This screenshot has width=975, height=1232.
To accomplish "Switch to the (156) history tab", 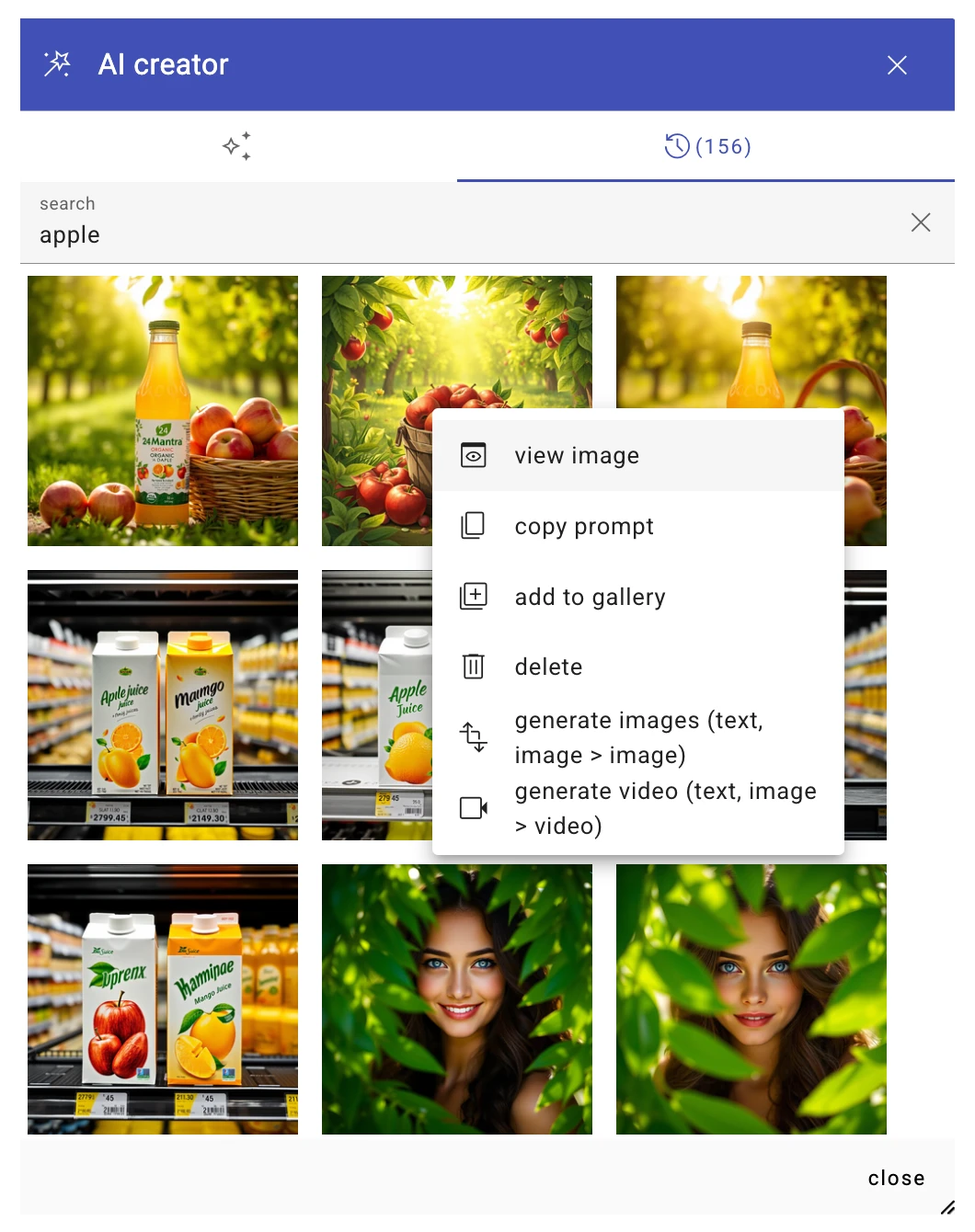I will tap(708, 146).
